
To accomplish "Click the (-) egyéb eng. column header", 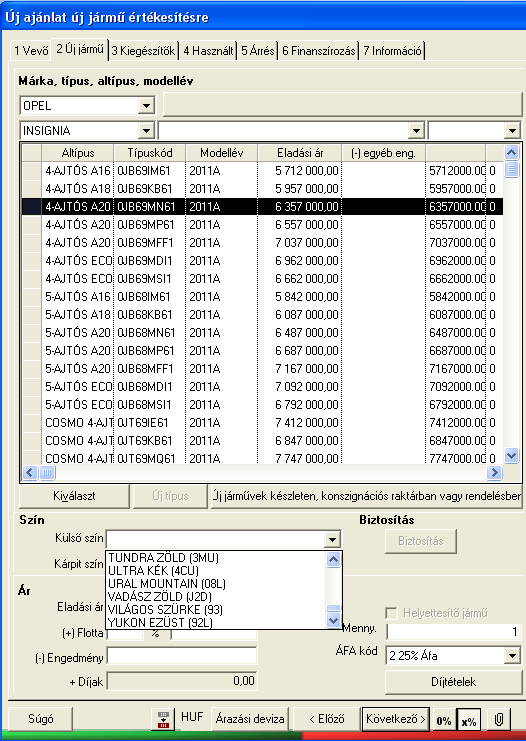I will pos(383,153).
